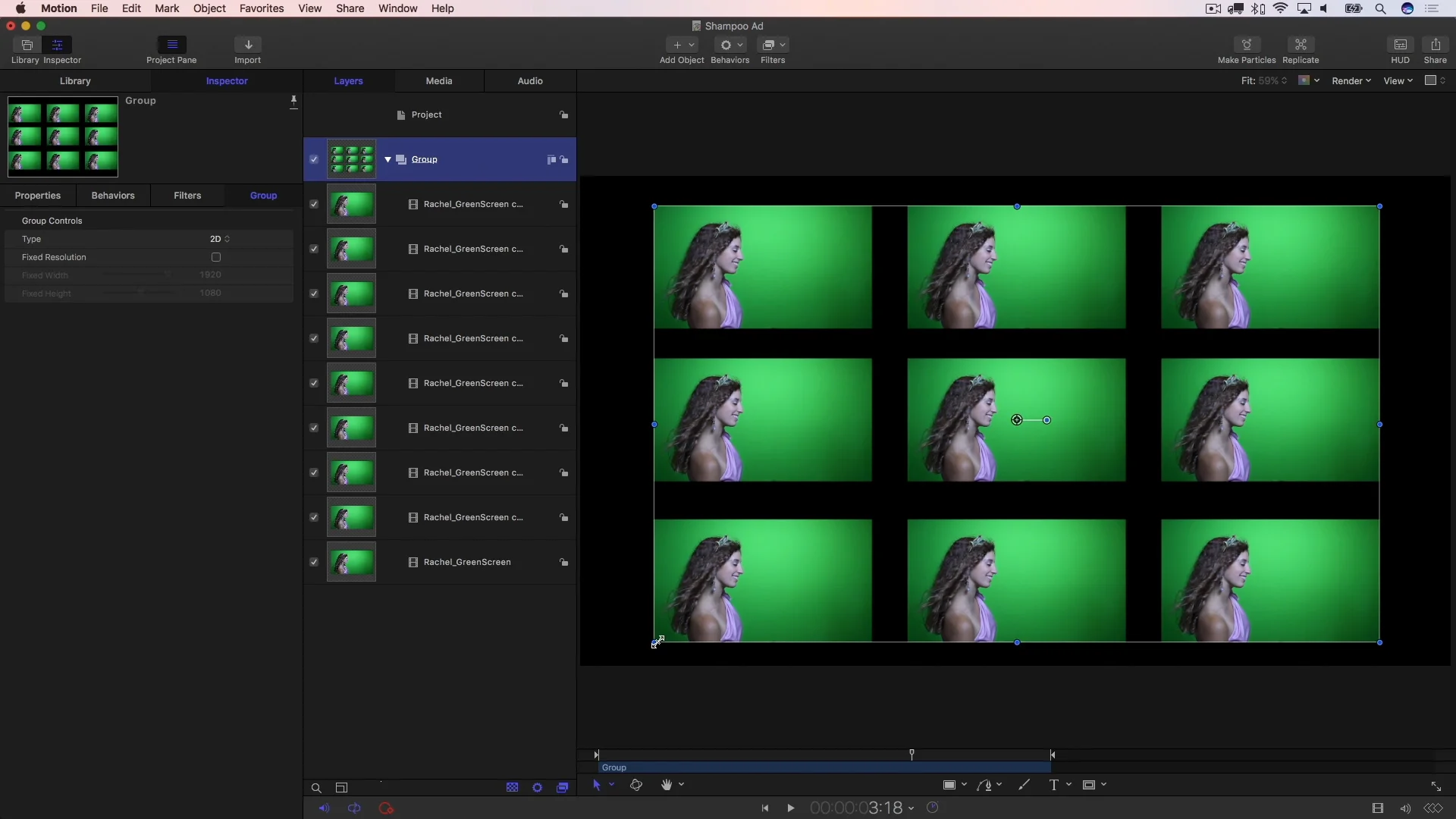Click the record animation button

point(386,808)
